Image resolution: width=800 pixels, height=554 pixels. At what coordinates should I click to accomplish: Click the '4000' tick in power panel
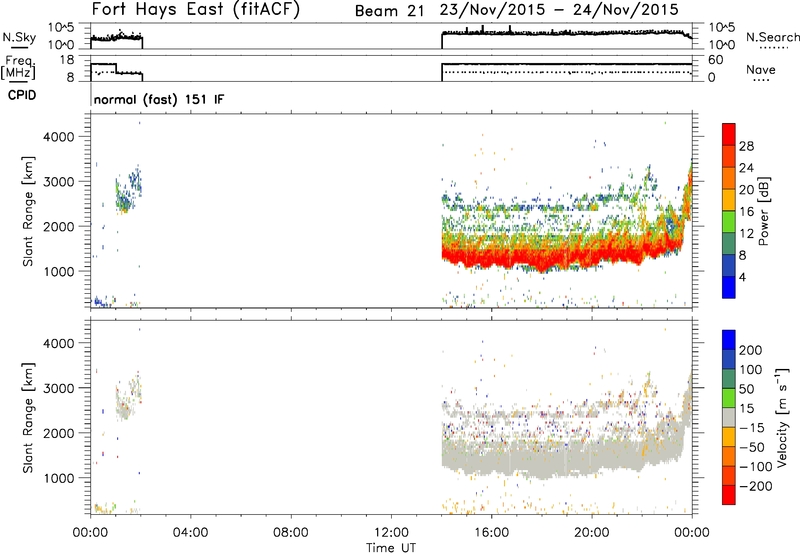pos(59,137)
